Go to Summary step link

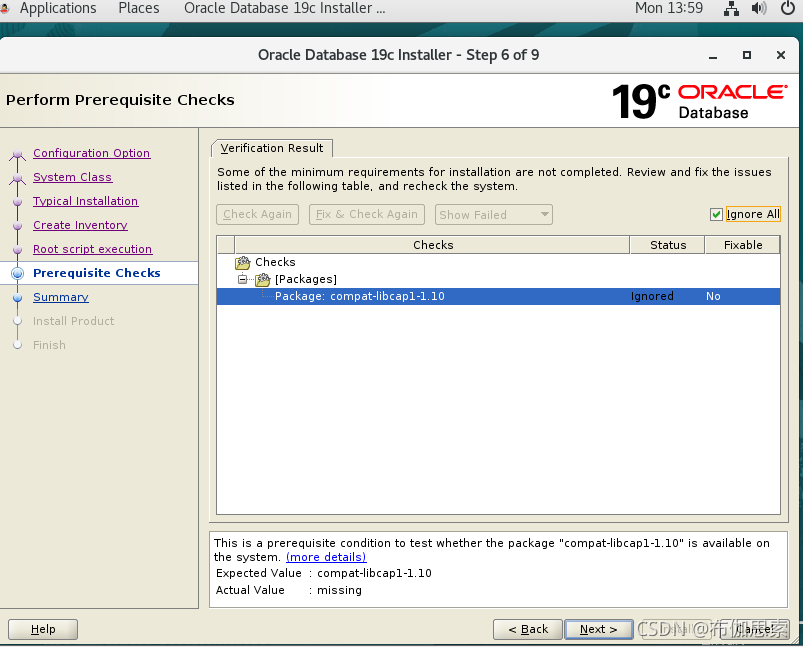(60, 298)
